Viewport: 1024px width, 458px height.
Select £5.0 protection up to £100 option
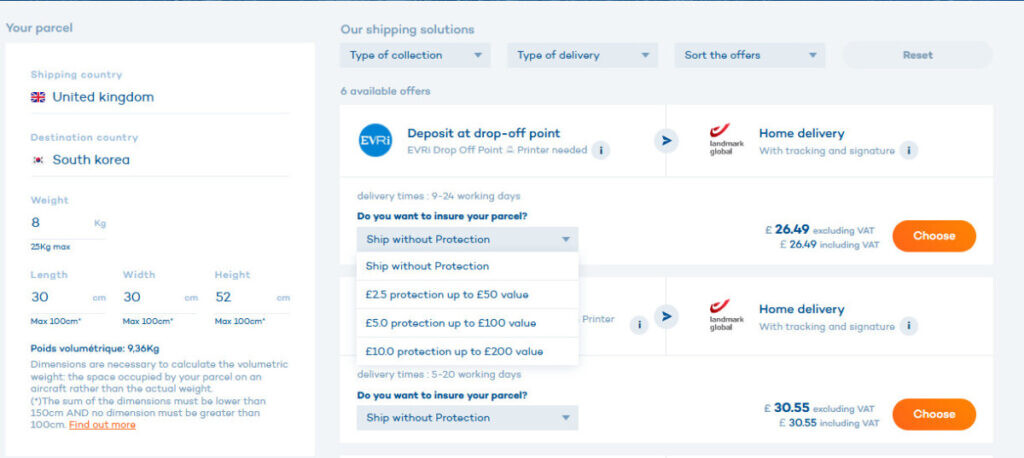(x=450, y=323)
